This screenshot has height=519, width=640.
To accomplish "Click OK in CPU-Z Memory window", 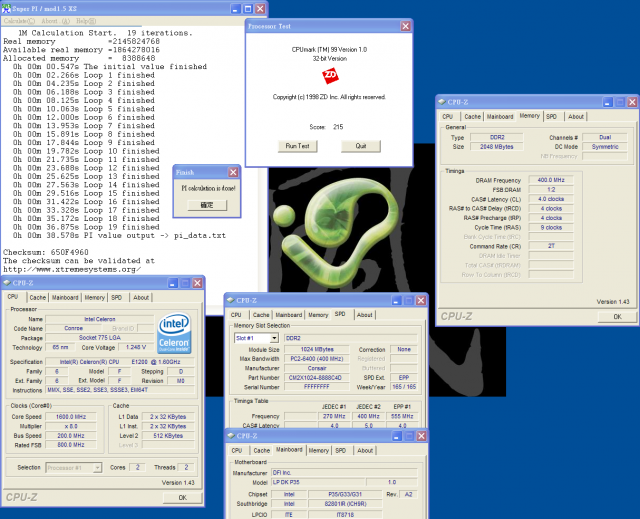I will coord(617,317).
